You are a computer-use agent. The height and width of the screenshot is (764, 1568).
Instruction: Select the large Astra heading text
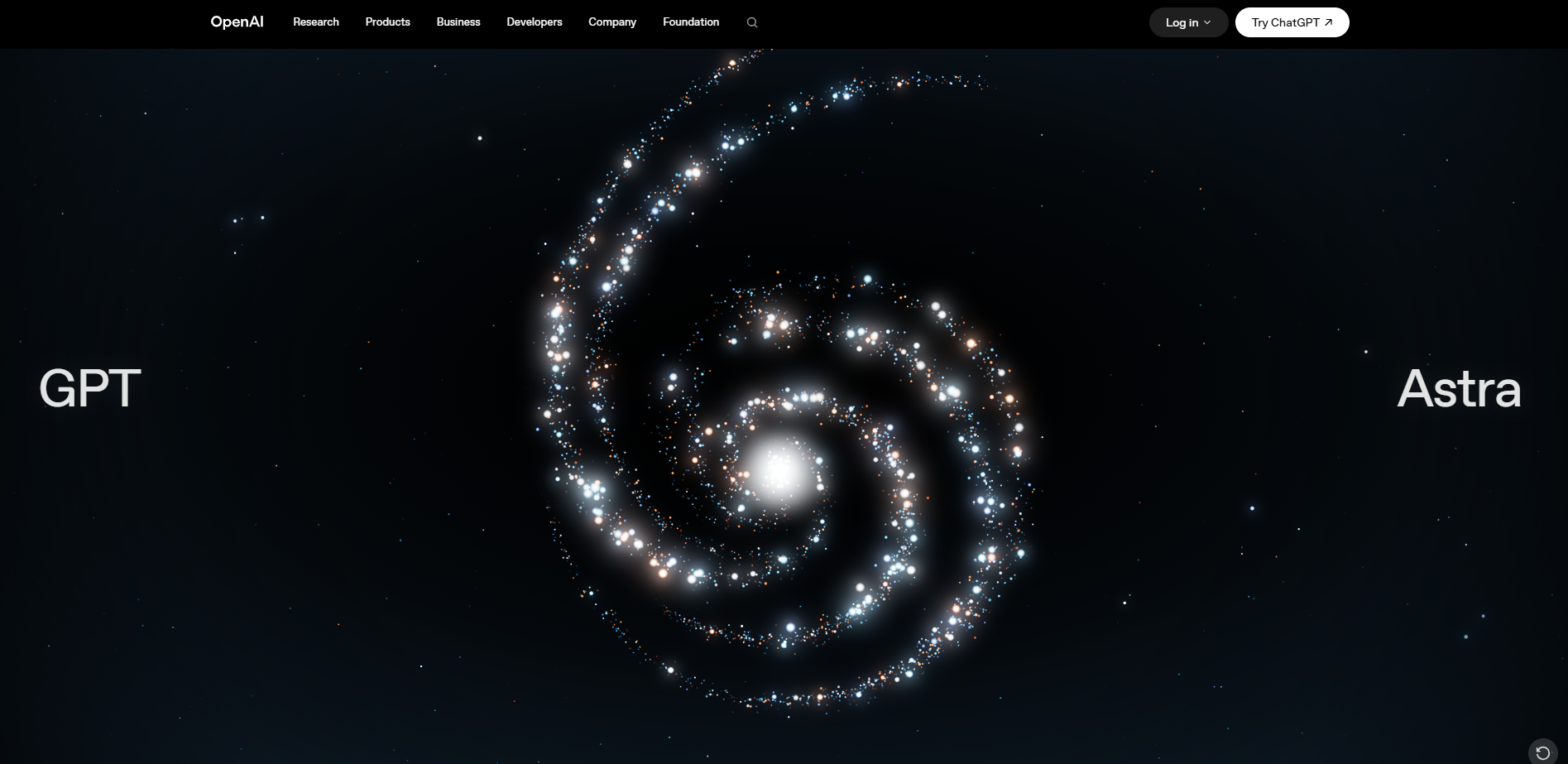1459,388
